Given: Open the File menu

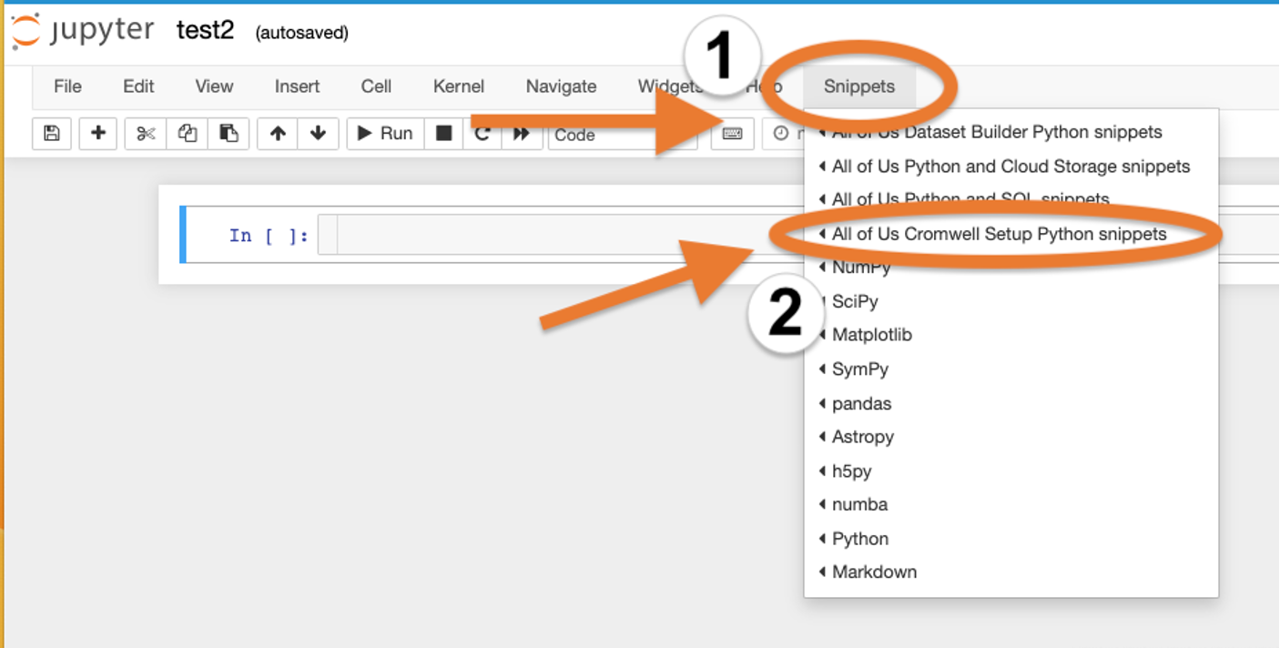Looking at the screenshot, I should tap(68, 86).
